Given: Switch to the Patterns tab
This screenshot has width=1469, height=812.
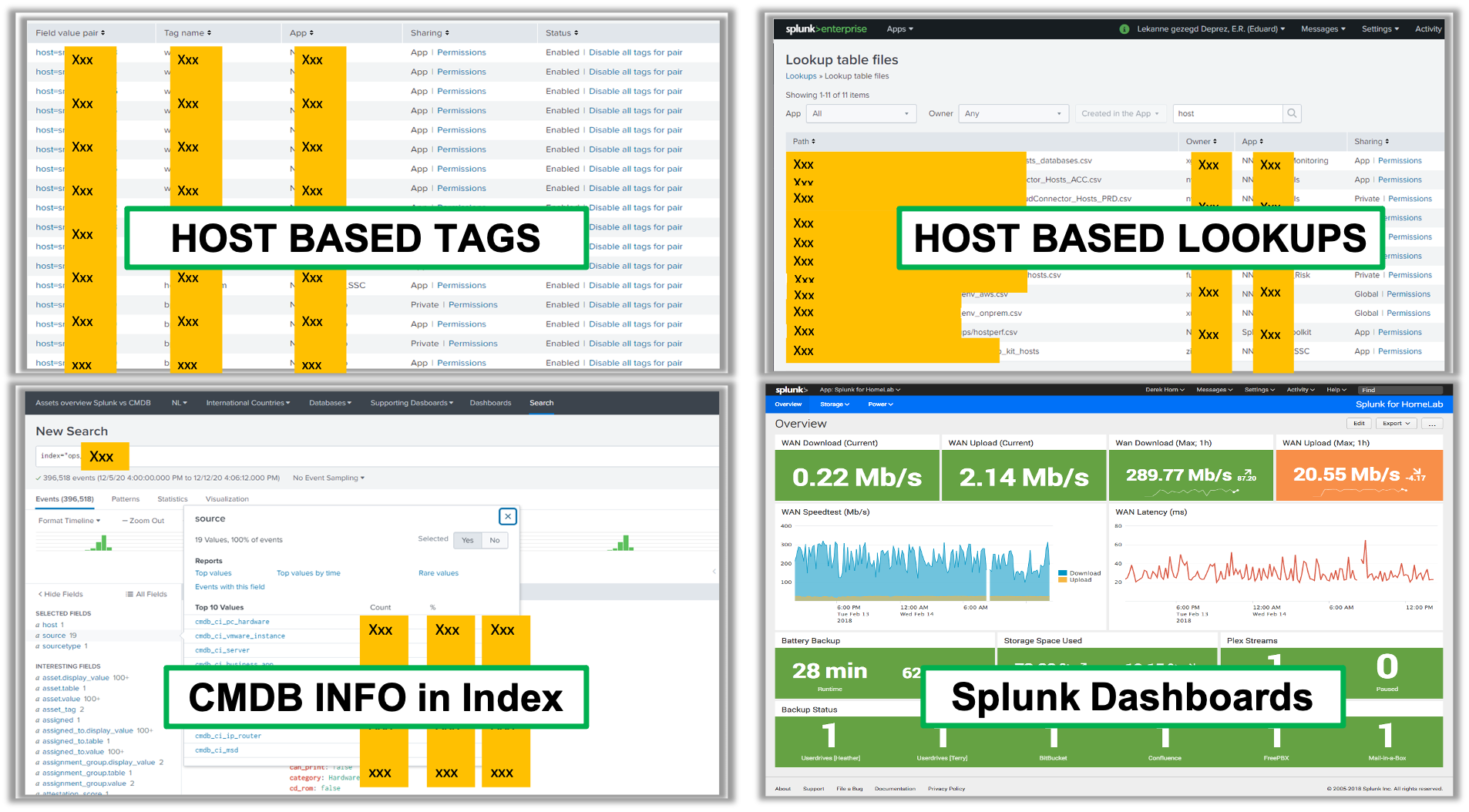Looking at the screenshot, I should (126, 499).
